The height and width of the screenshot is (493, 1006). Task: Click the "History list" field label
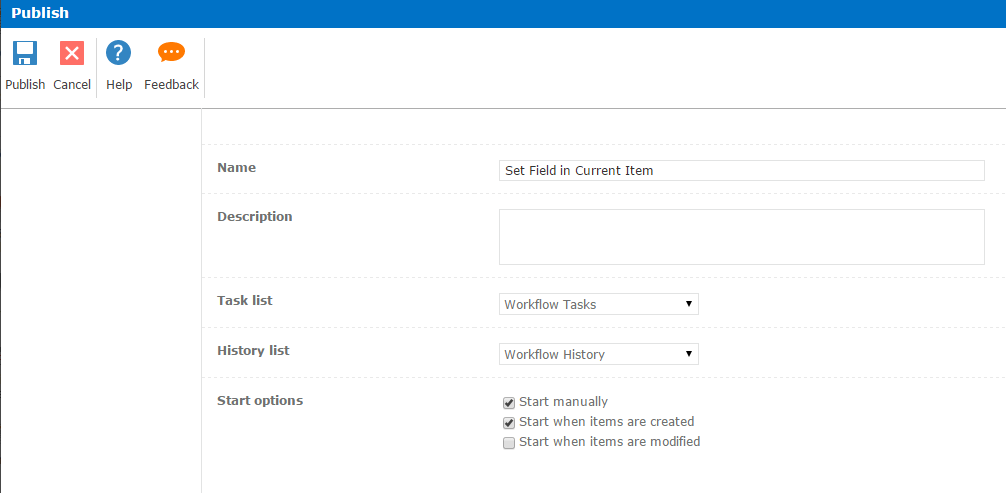point(253,351)
